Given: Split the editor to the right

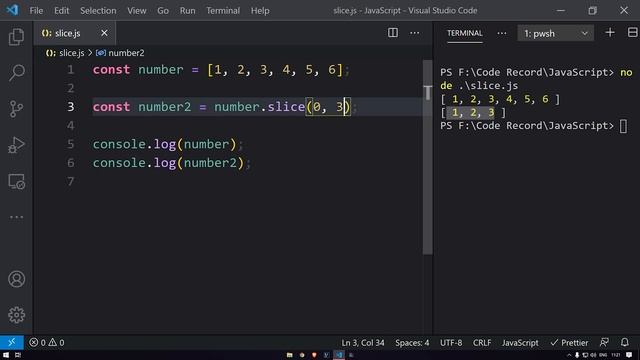Looking at the screenshot, I should click(393, 33).
